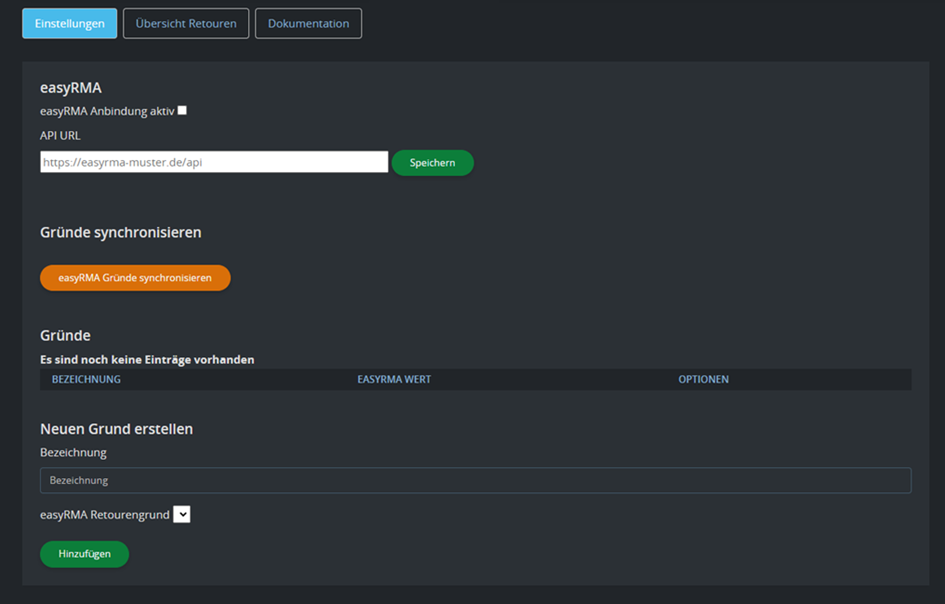Click the green Speichern button
Image resolution: width=945 pixels, height=604 pixels.
coord(432,163)
